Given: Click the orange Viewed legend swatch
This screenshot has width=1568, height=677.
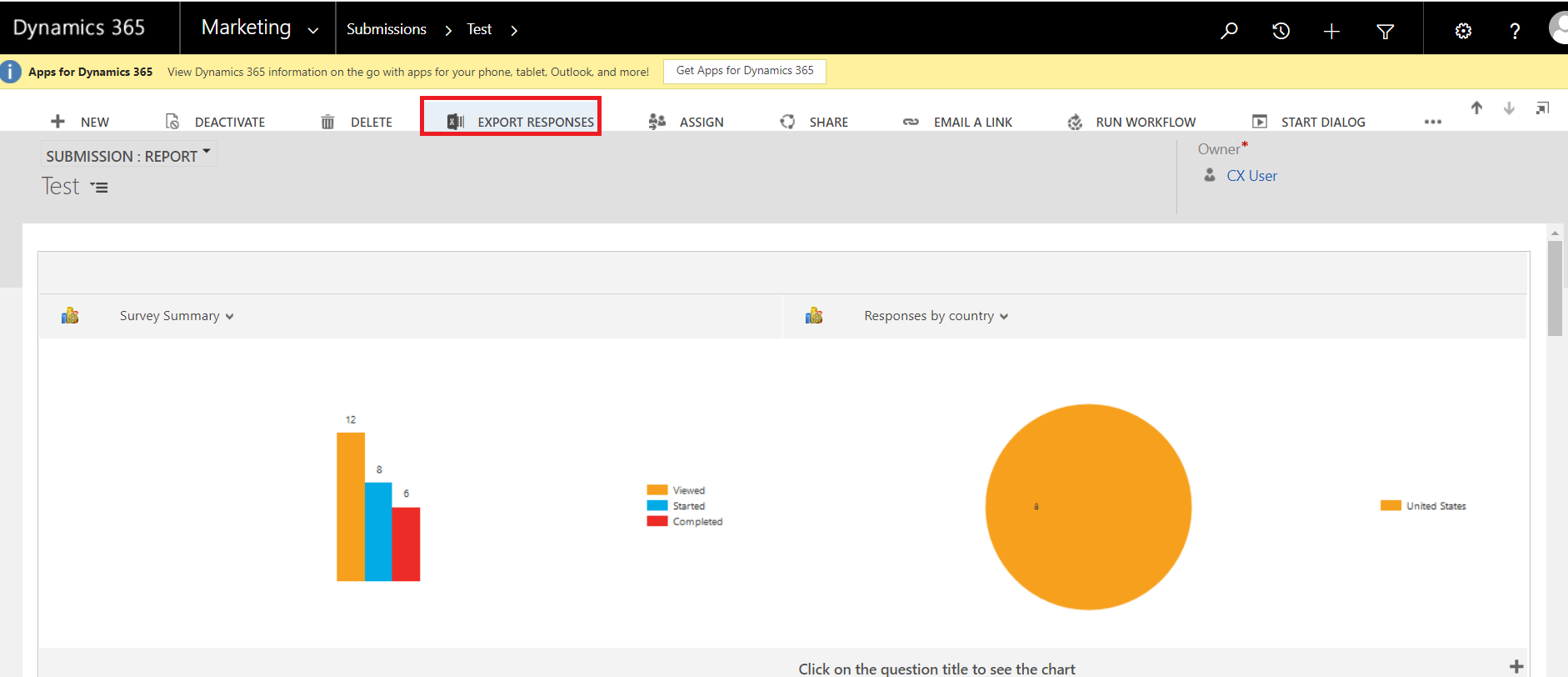Looking at the screenshot, I should click(x=657, y=490).
